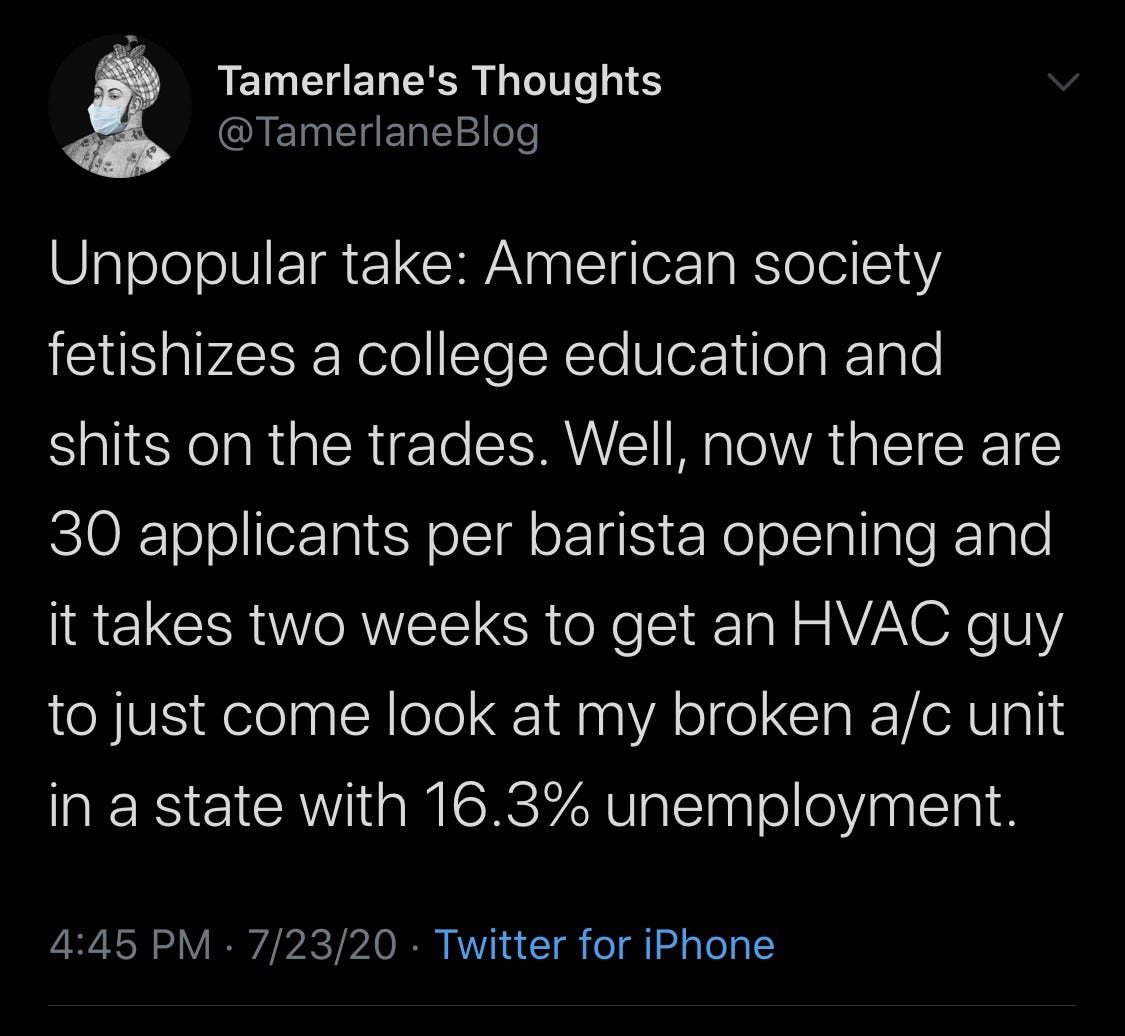Open the Tamerlane's Thoughts display name

(x=439, y=80)
